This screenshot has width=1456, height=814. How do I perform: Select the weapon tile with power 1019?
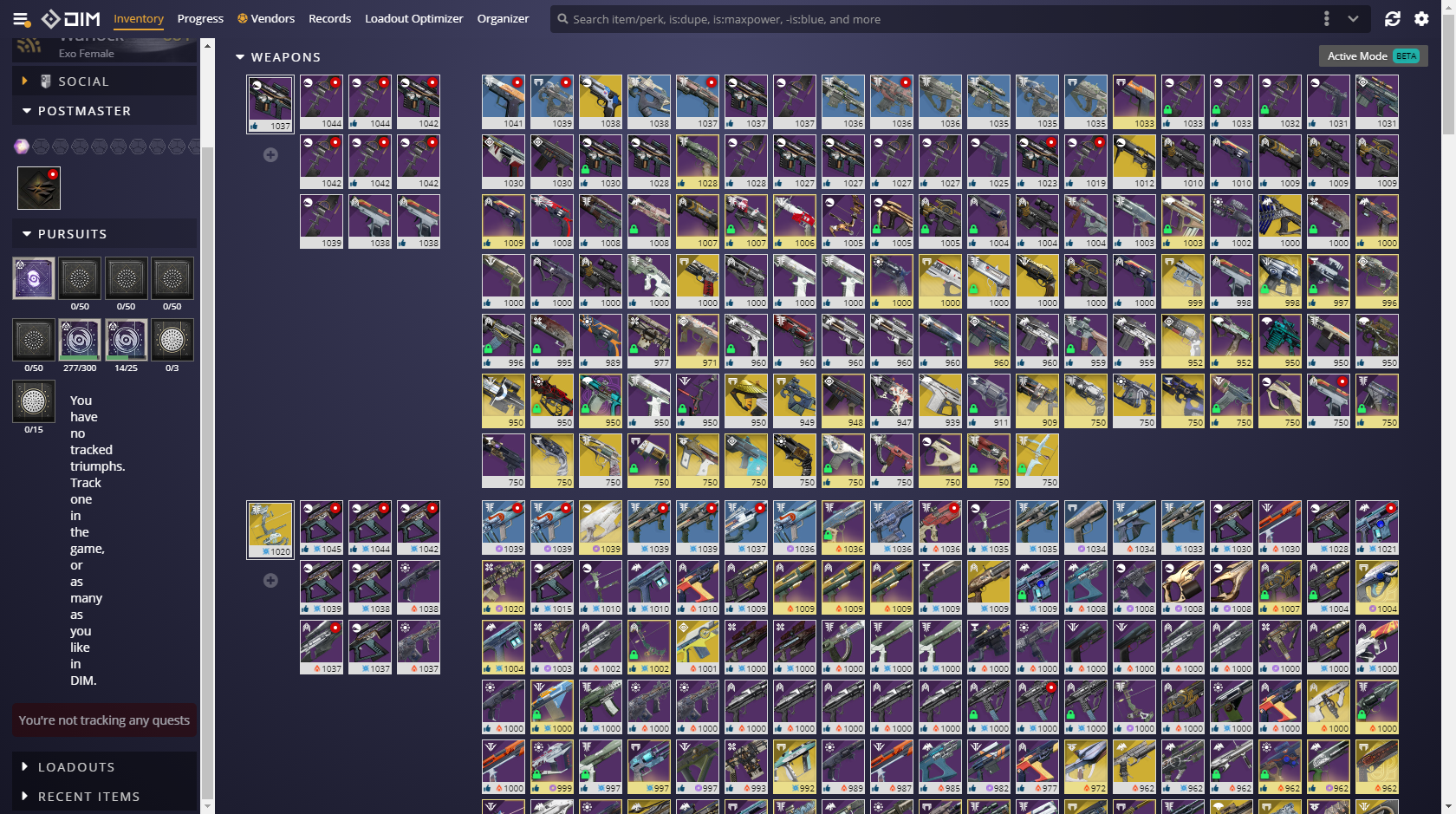pyautogui.click(x=1086, y=162)
